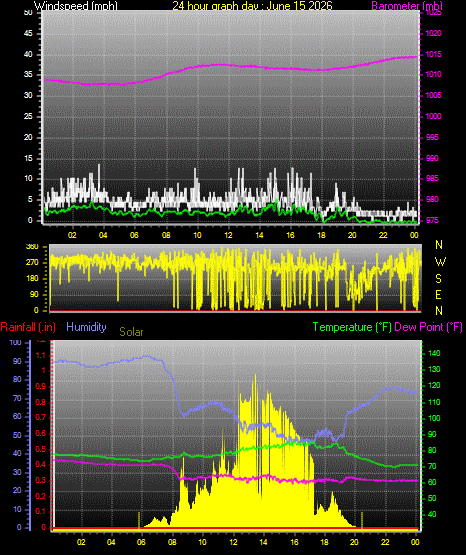Click hour 18 under the windspeed chart
The height and width of the screenshot is (555, 466).
point(321,235)
